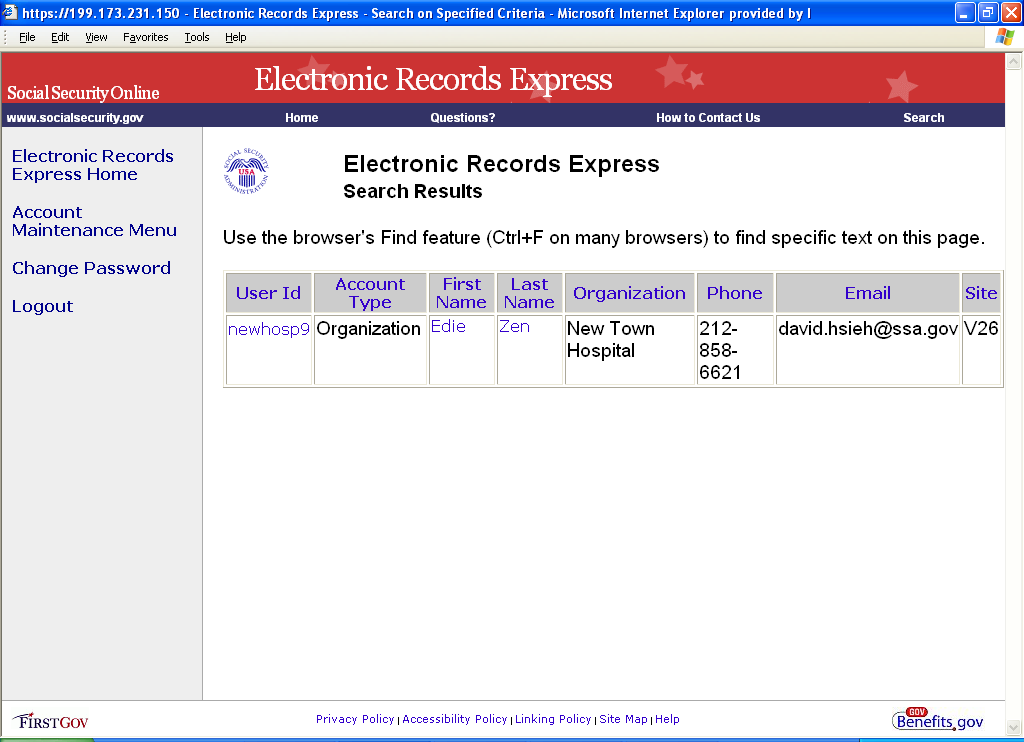Open the Favorites menu
This screenshot has width=1024, height=742.
[146, 37]
